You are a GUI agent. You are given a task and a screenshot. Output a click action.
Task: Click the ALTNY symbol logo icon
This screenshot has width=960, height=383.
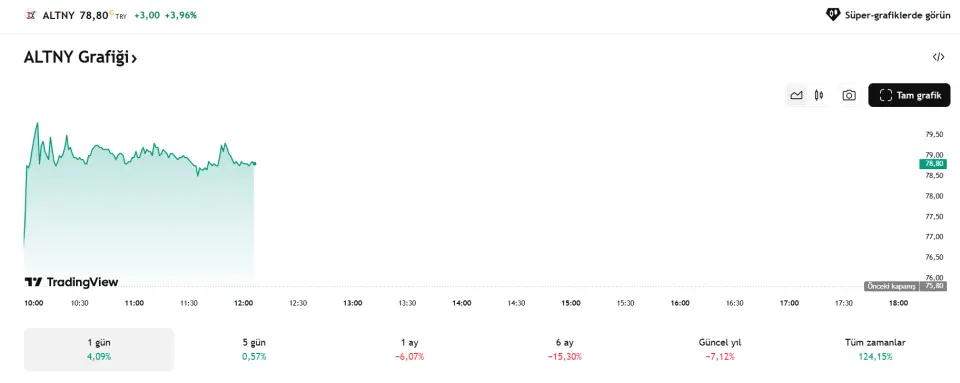coord(31,15)
